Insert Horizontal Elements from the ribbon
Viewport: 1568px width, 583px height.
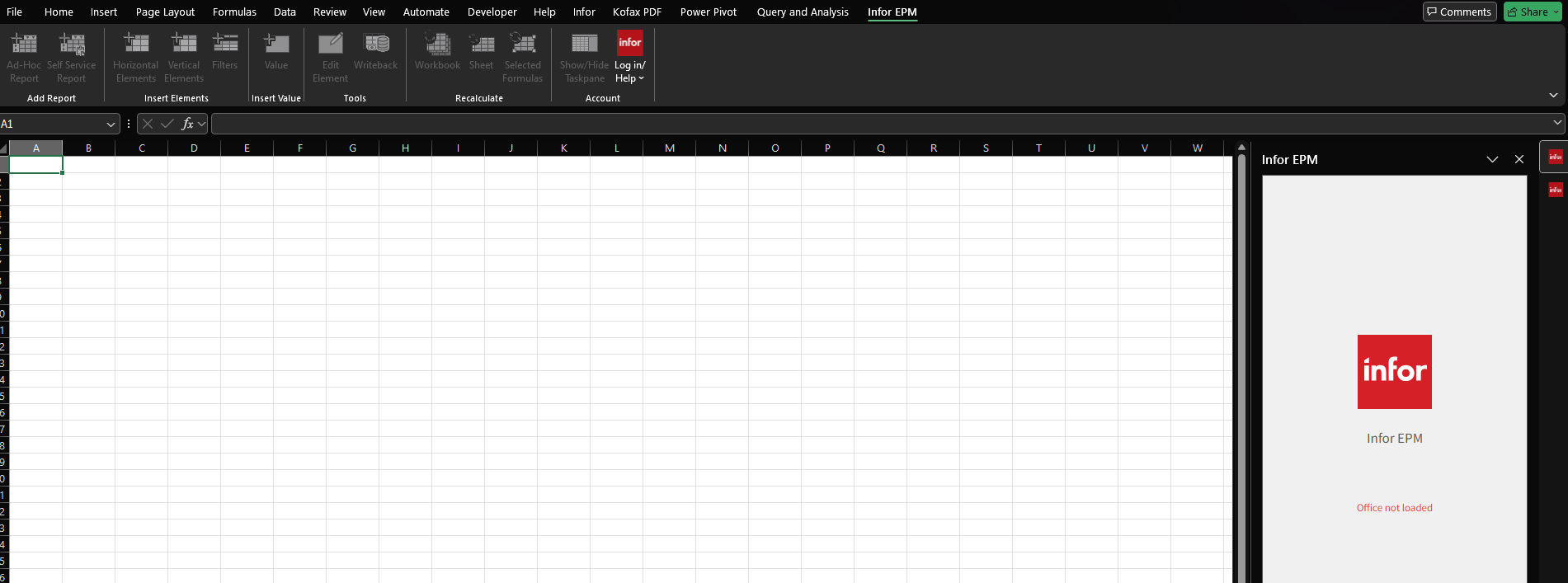(x=136, y=57)
